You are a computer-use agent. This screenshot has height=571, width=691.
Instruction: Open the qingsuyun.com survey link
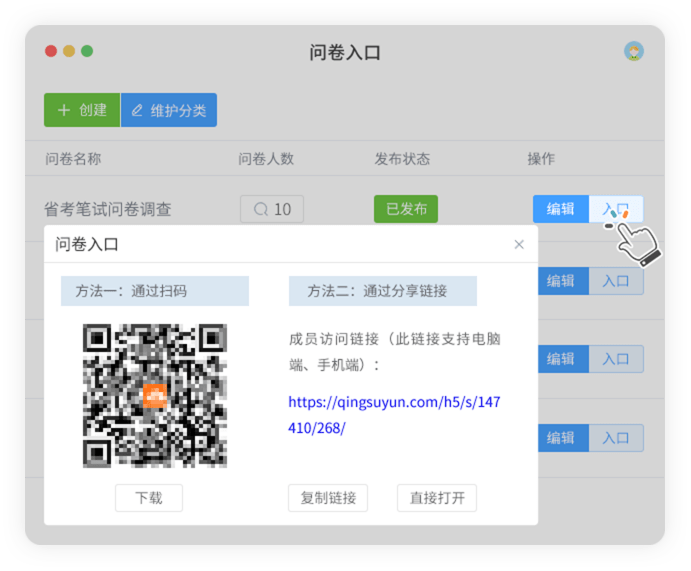394,415
